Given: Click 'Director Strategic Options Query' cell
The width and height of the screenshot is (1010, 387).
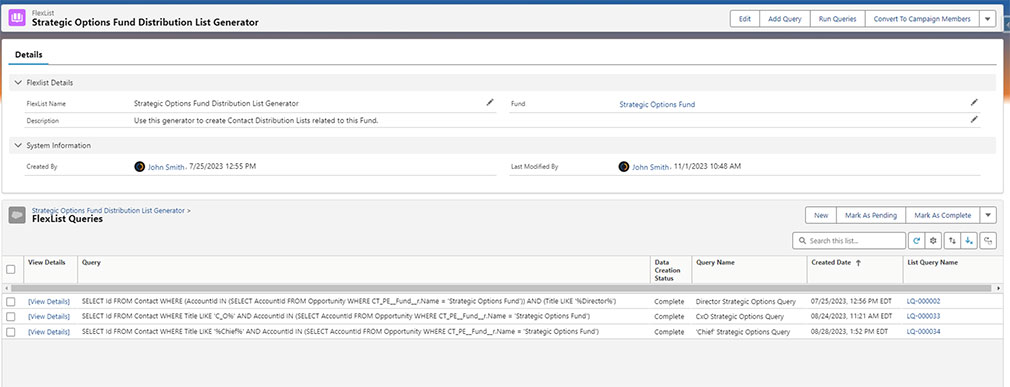Looking at the screenshot, I should [x=746, y=301].
